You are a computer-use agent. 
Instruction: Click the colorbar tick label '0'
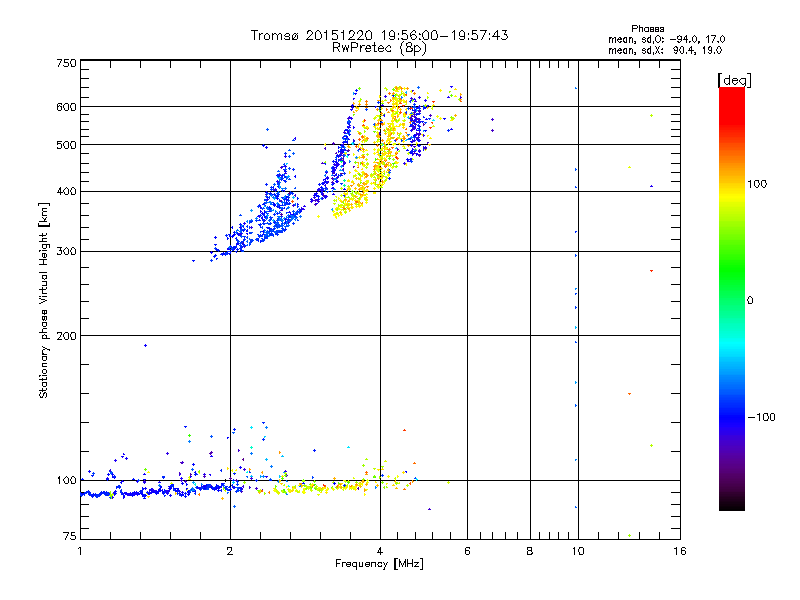pos(750,301)
